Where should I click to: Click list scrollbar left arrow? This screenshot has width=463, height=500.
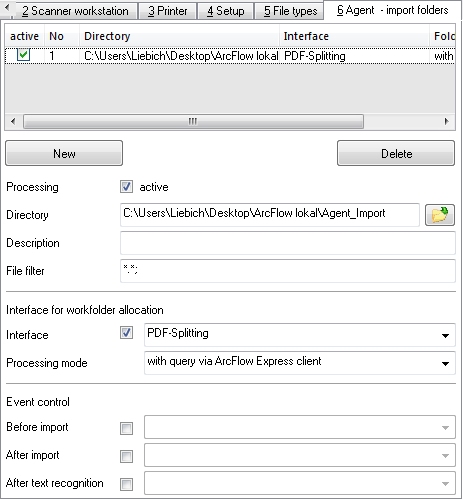13,121
